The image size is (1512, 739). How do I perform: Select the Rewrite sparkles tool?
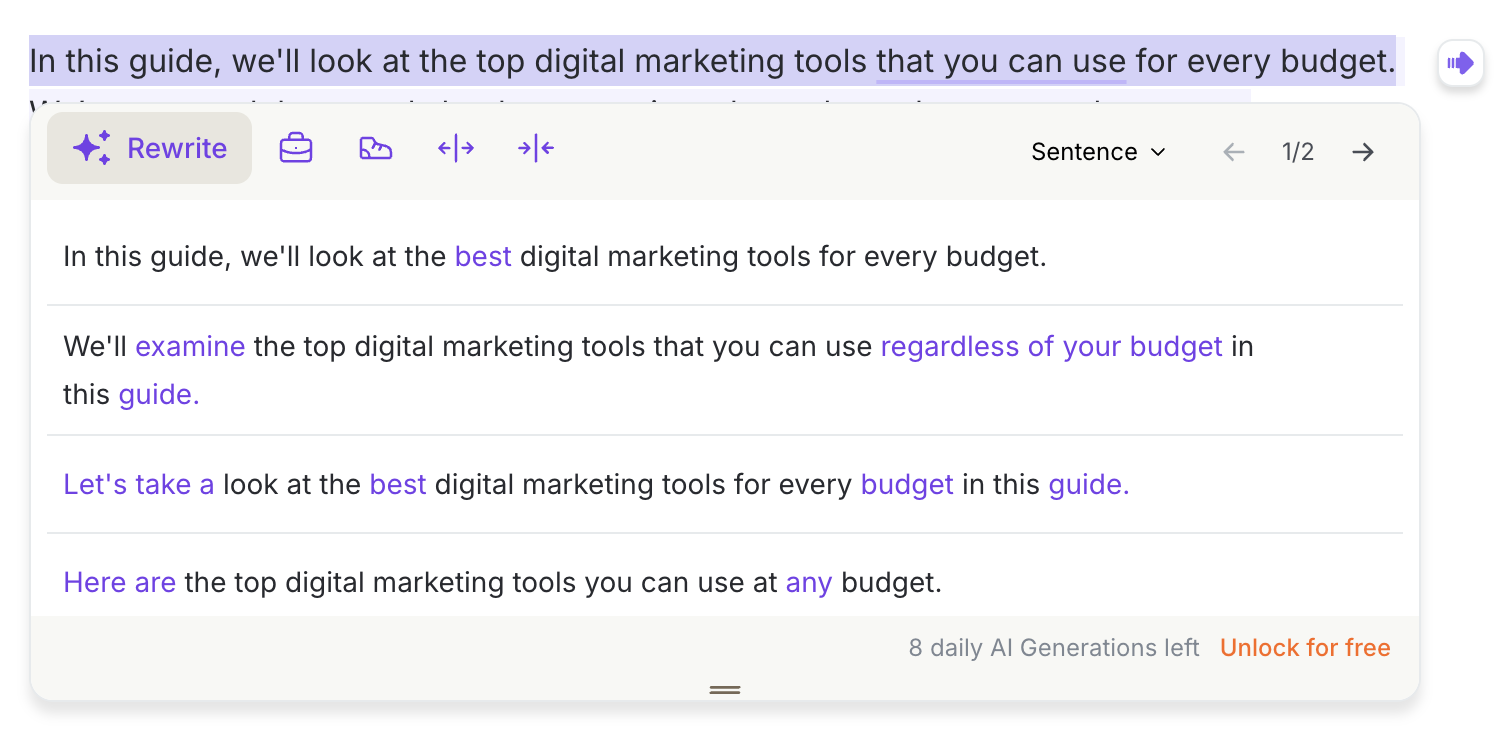(x=148, y=147)
